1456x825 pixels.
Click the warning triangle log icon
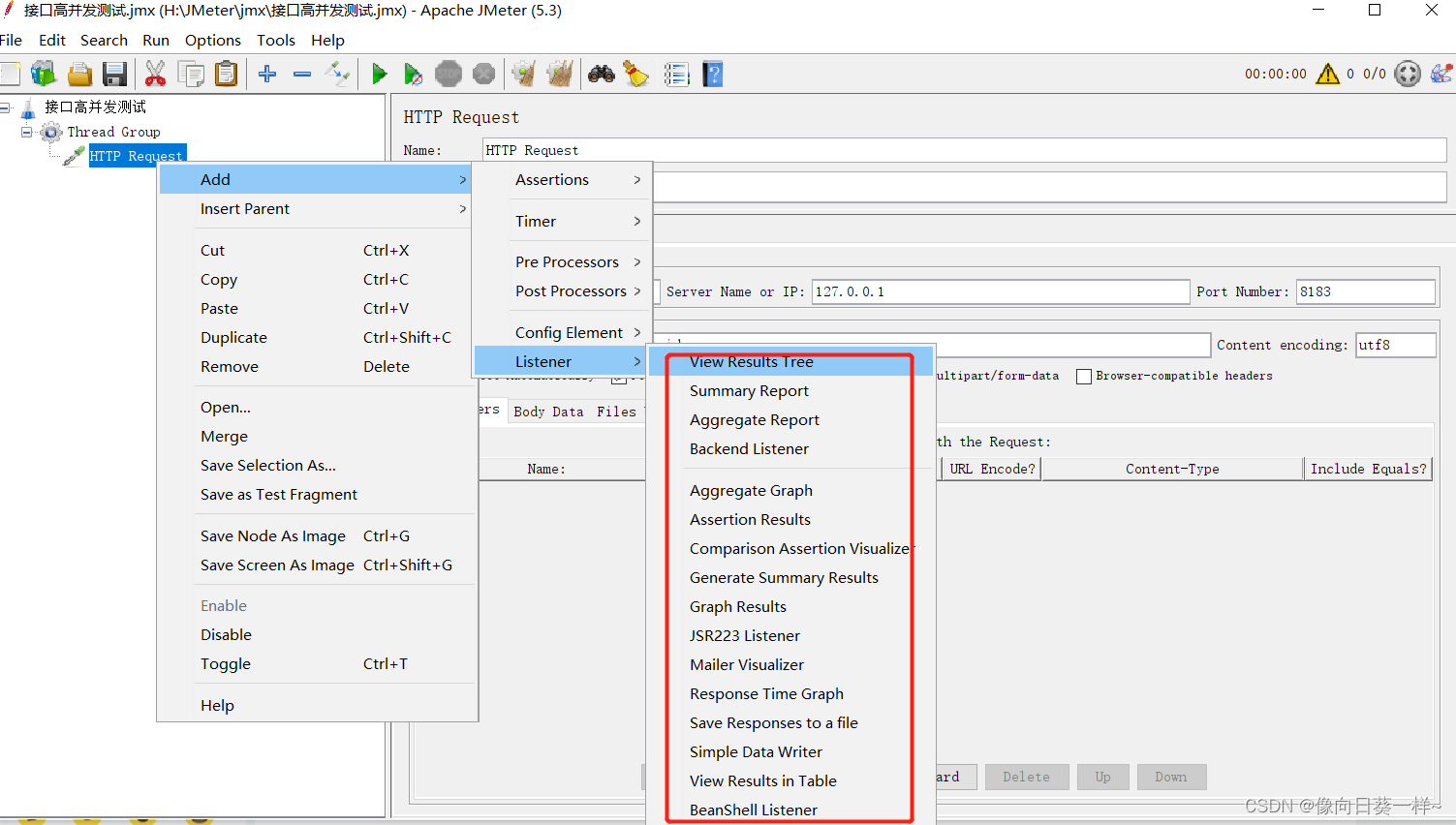(x=1327, y=74)
